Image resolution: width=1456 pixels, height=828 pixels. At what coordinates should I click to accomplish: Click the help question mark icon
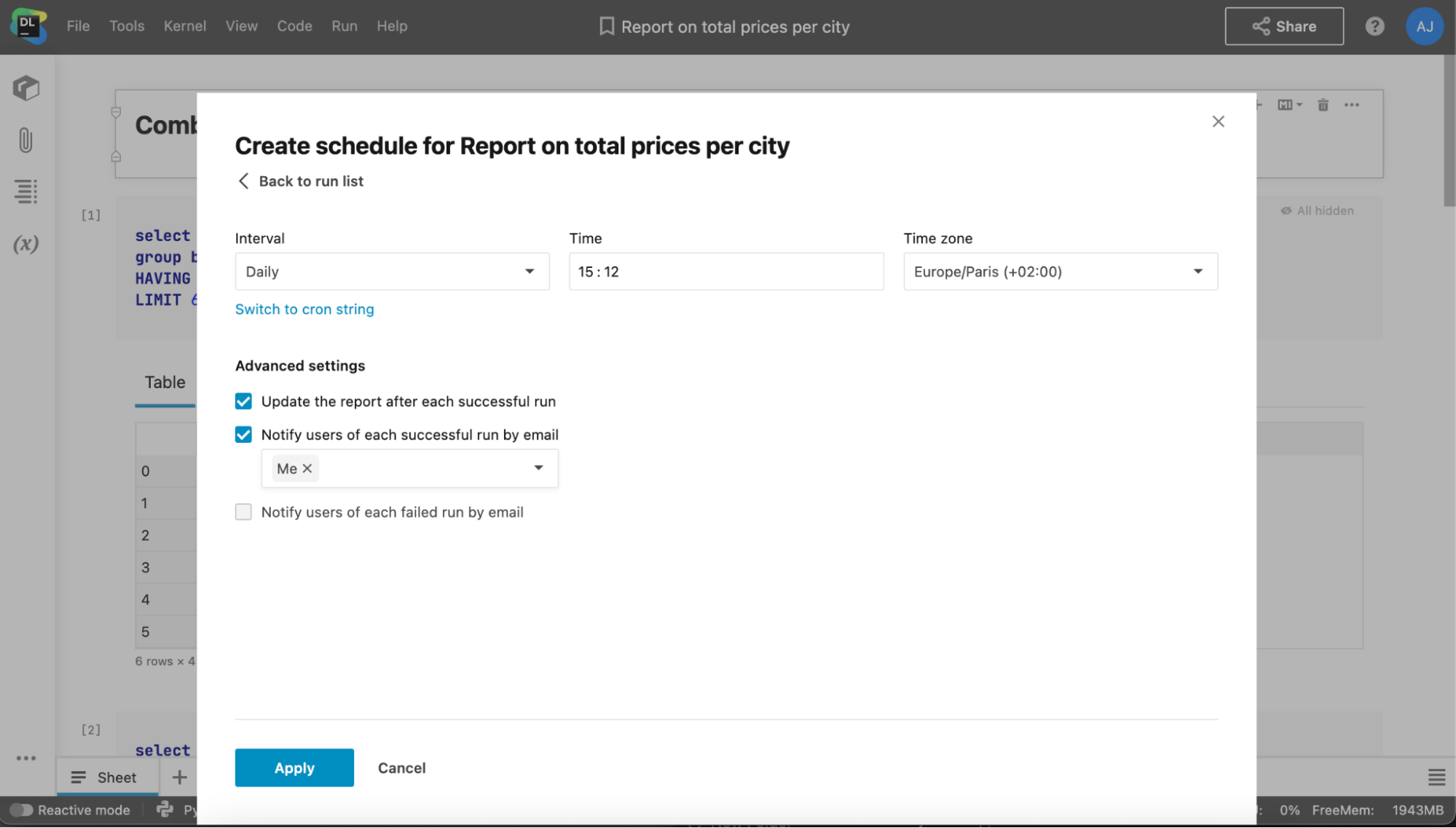1374,27
